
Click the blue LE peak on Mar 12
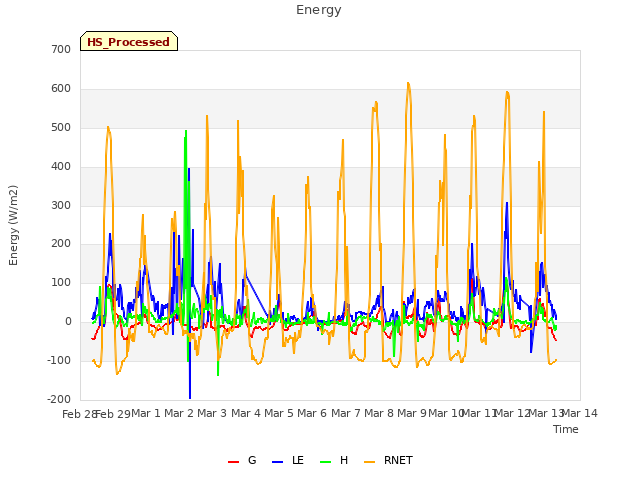pos(507,203)
